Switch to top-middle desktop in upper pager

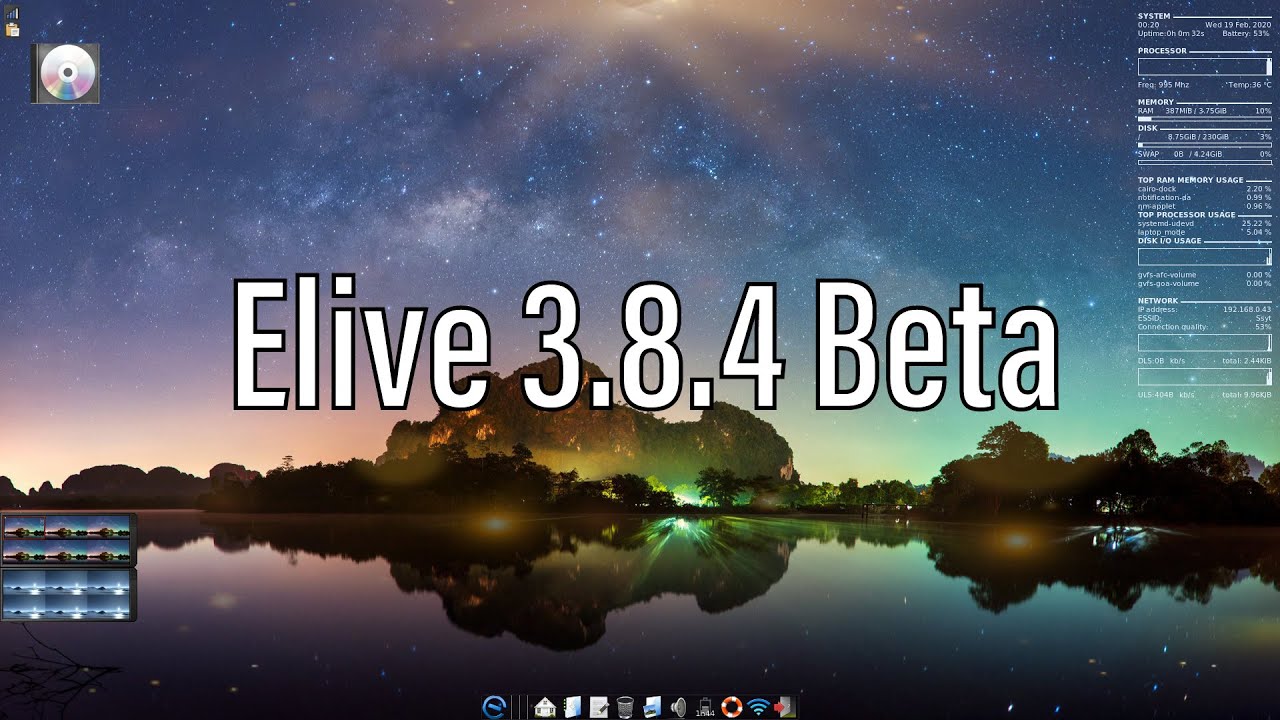coord(66,527)
